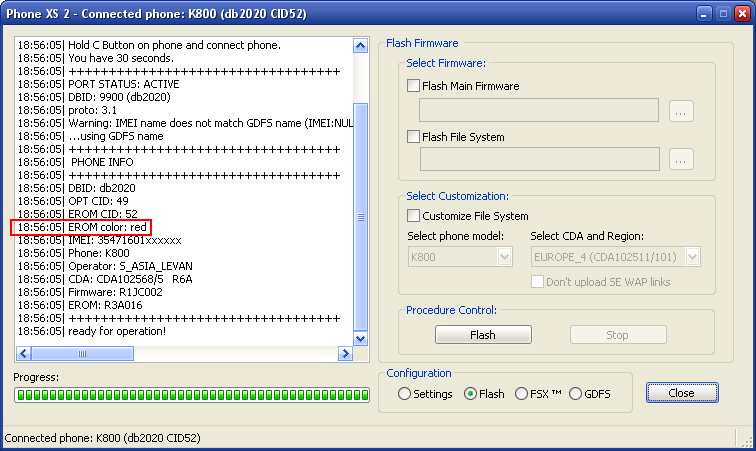Viewport: 756px width, 451px height.
Task: Click the log's scroll up arrow
Action: point(361,46)
